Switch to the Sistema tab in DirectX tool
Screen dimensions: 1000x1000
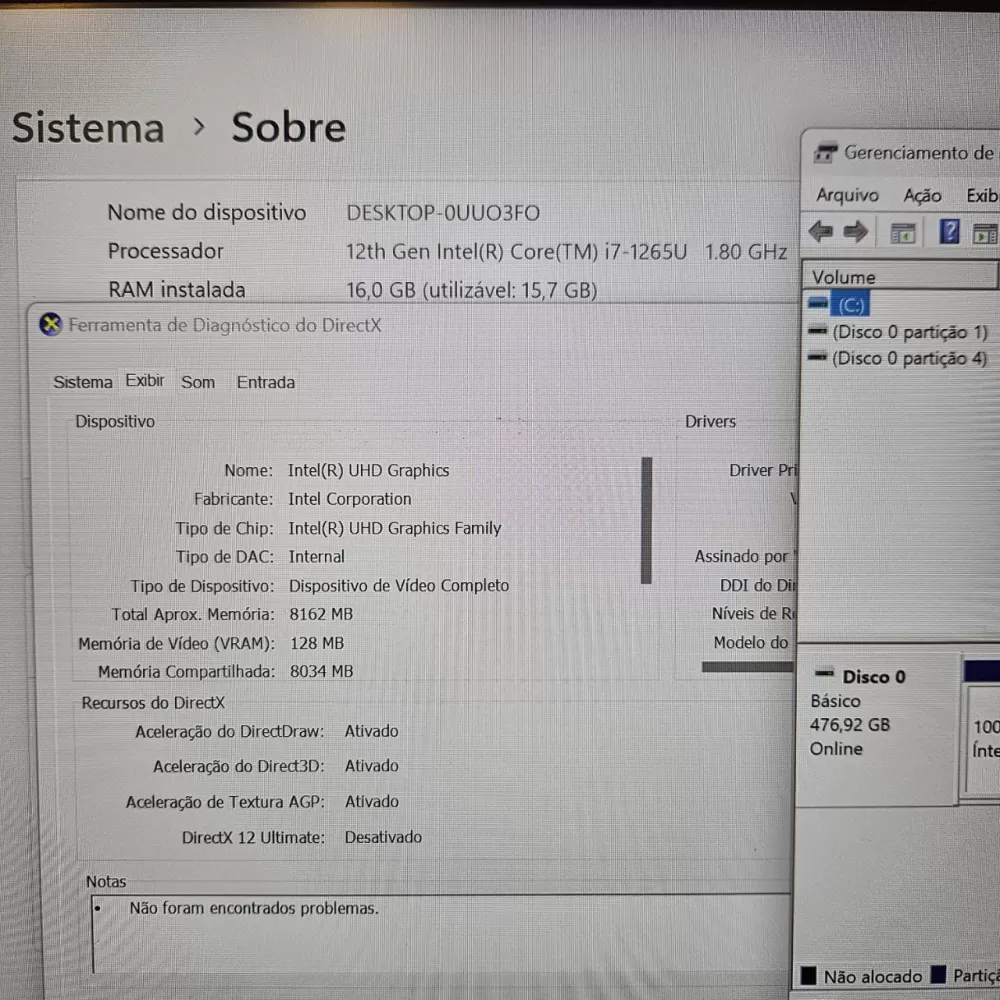[83, 382]
